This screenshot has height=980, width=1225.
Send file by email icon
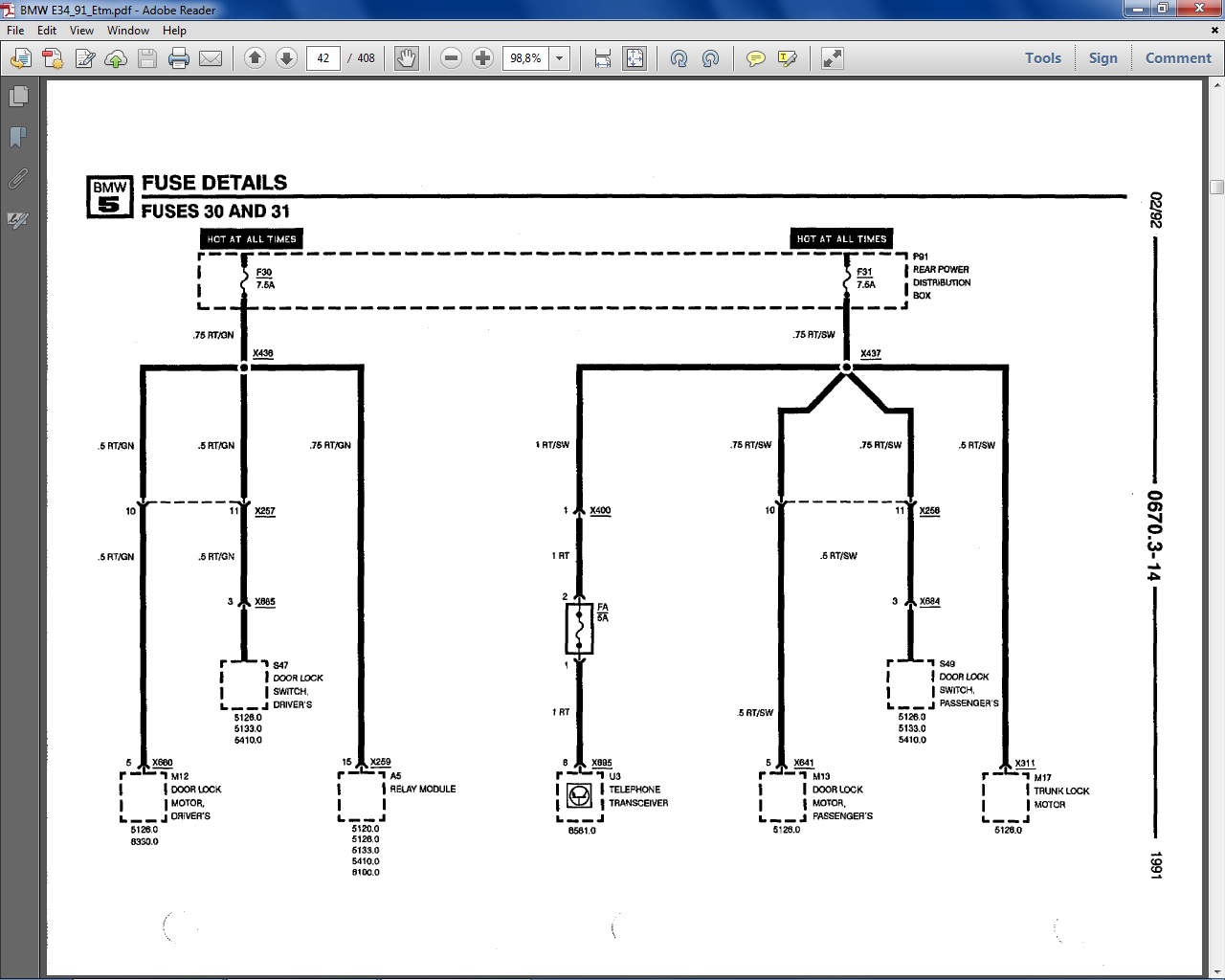click(211, 58)
